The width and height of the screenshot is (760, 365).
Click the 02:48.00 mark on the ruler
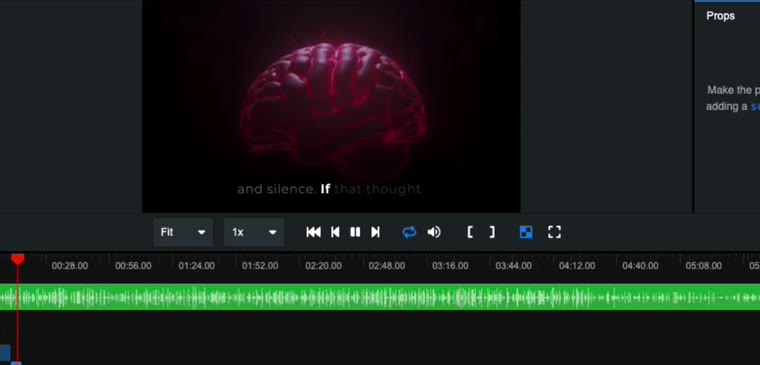click(x=387, y=266)
